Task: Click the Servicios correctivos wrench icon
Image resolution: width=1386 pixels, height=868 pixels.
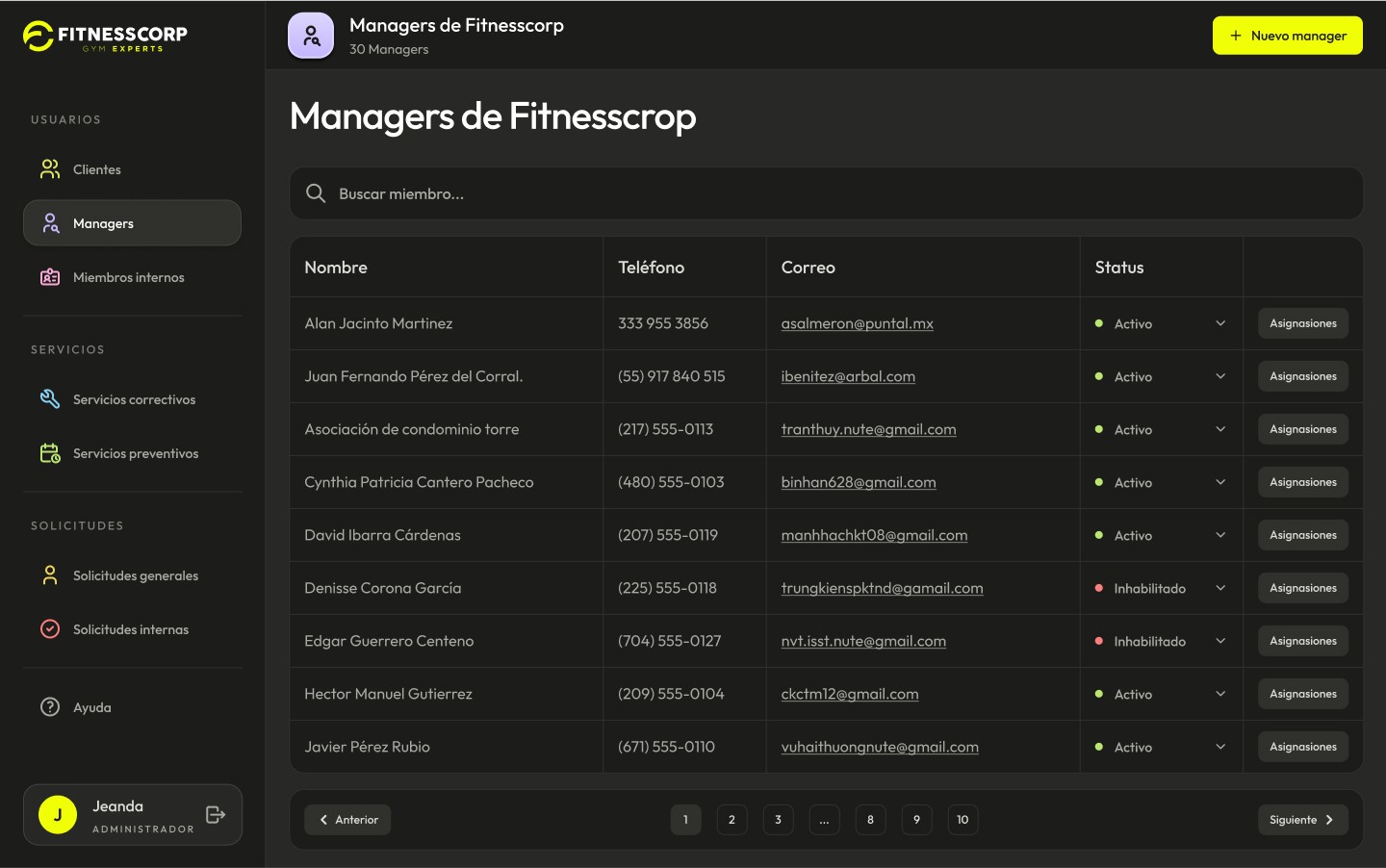Action: point(50,399)
